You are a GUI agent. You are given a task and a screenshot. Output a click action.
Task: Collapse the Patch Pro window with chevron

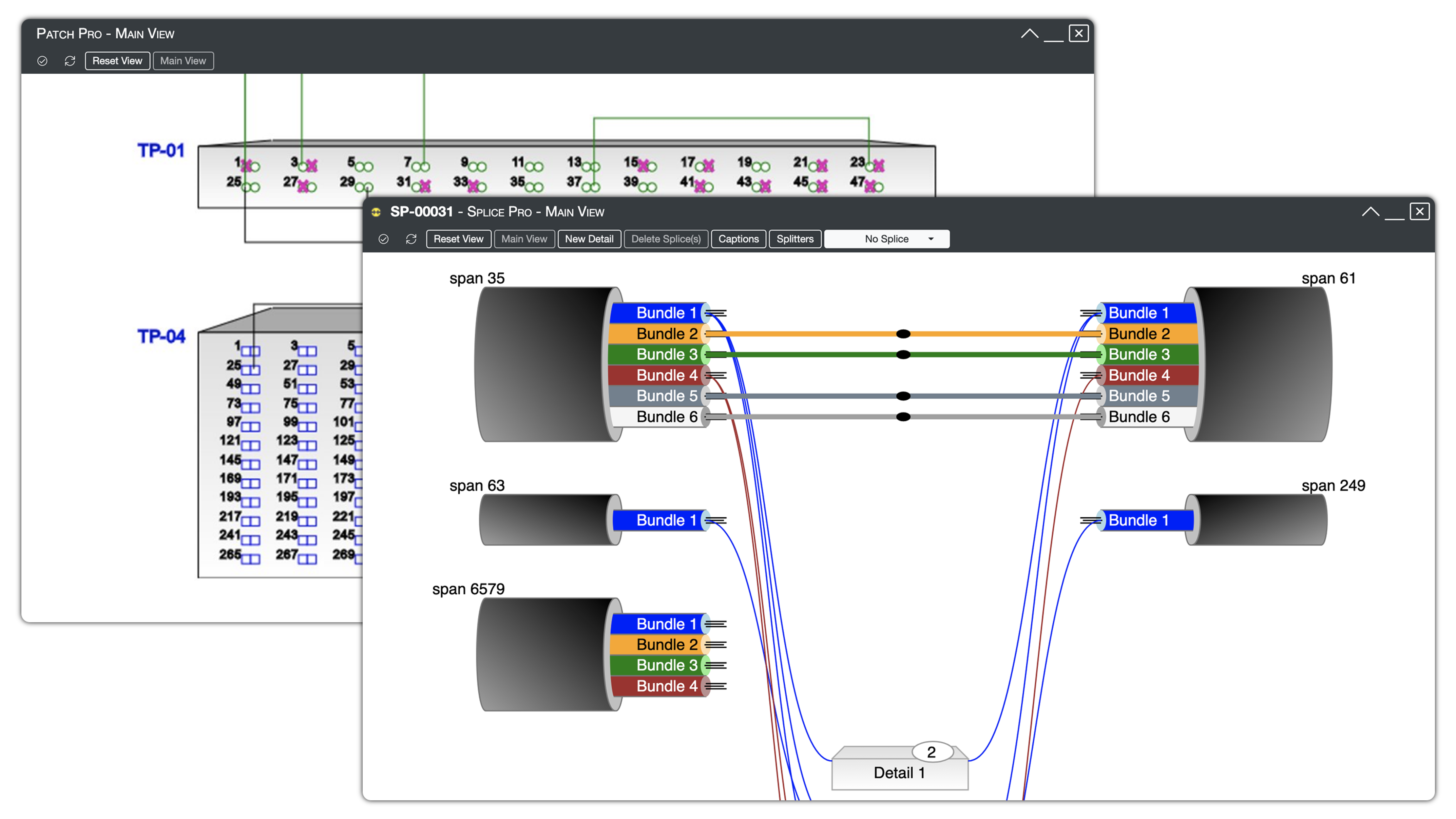tap(1029, 34)
